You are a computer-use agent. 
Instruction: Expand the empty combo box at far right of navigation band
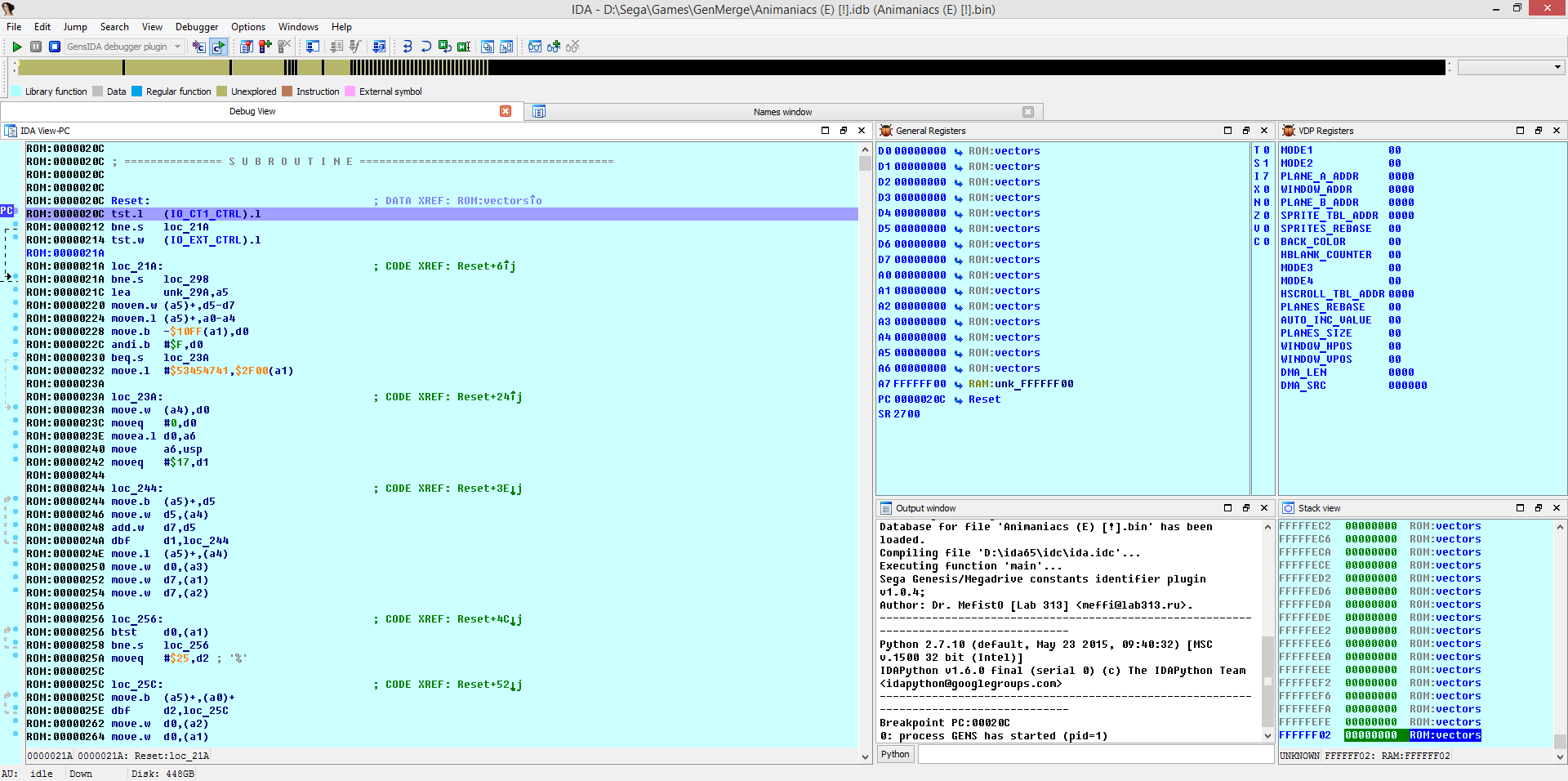coord(1557,67)
